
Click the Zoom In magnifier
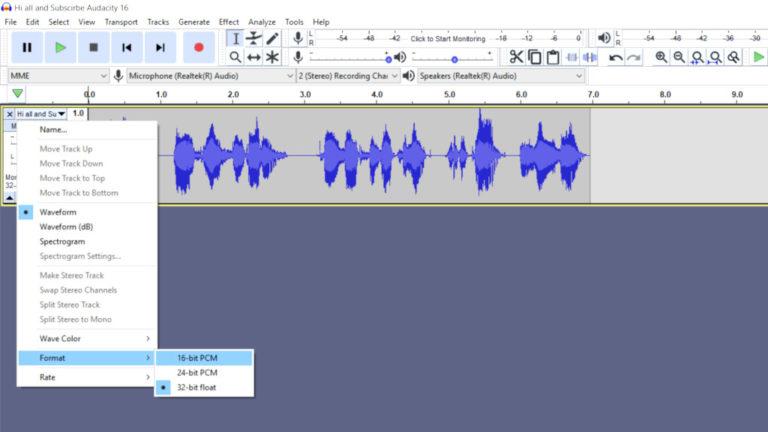click(661, 57)
